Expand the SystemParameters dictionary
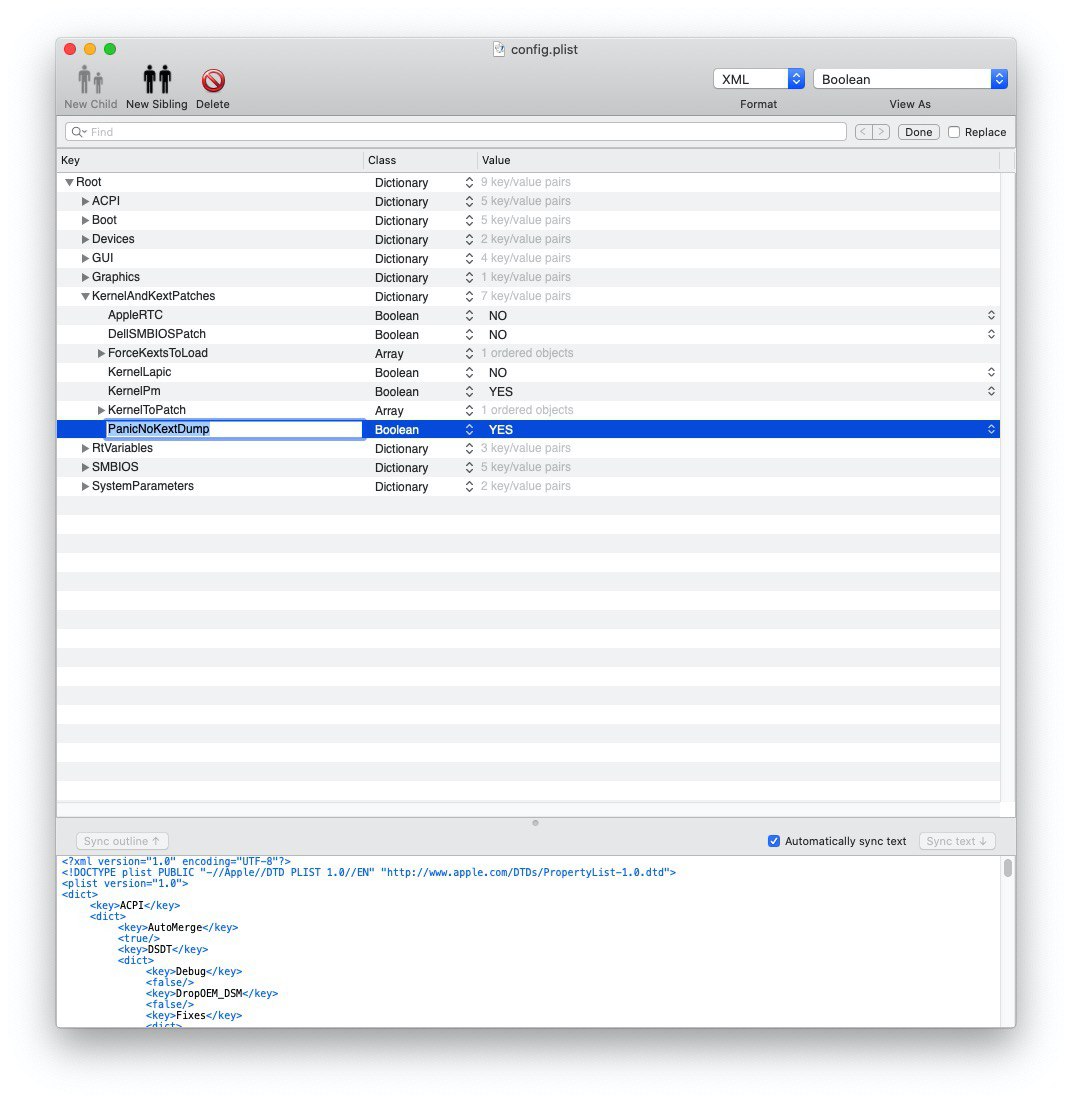Viewport: 1072px width, 1102px height. [85, 486]
